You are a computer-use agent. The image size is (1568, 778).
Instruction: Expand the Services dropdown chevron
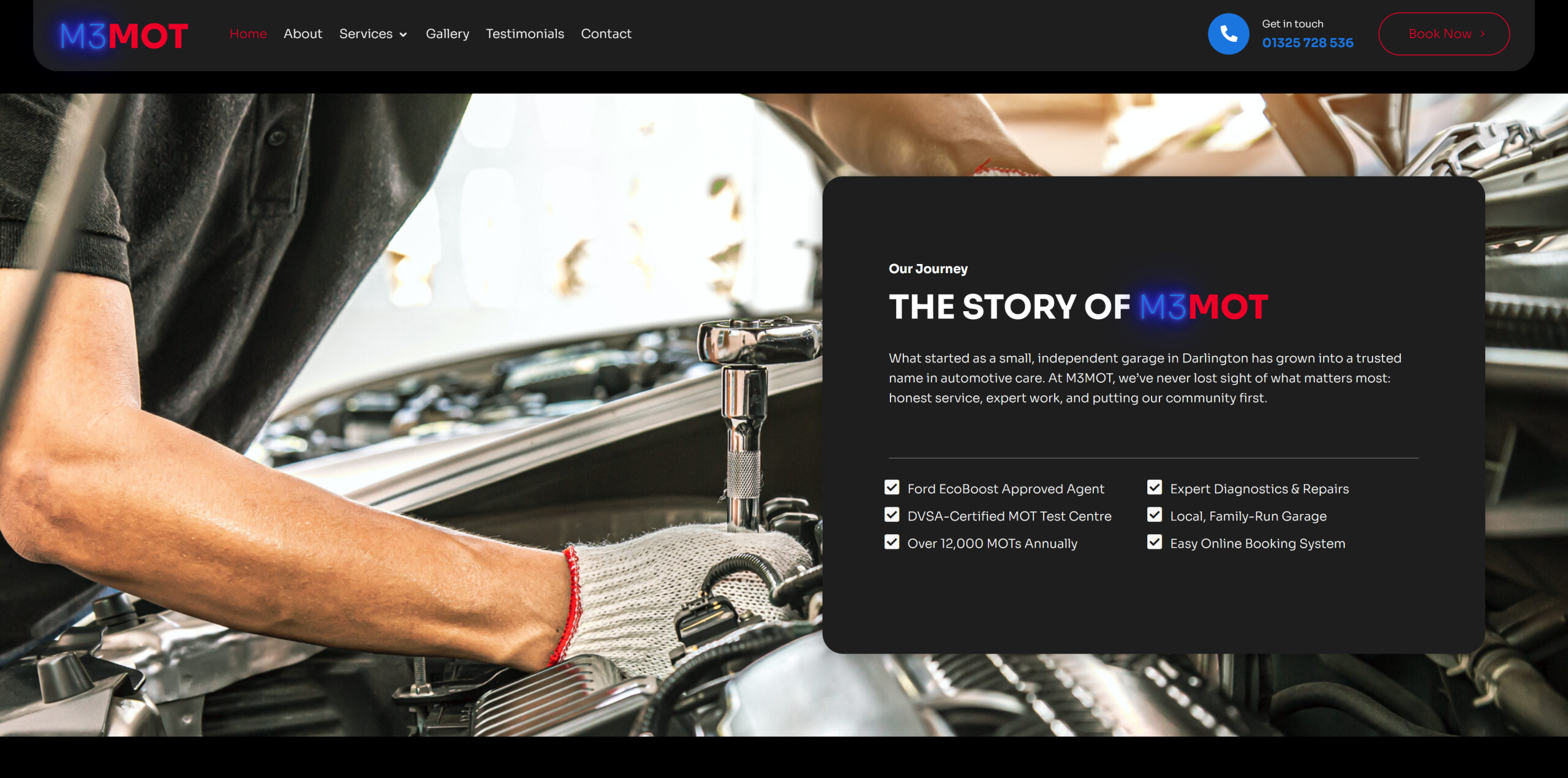click(403, 35)
